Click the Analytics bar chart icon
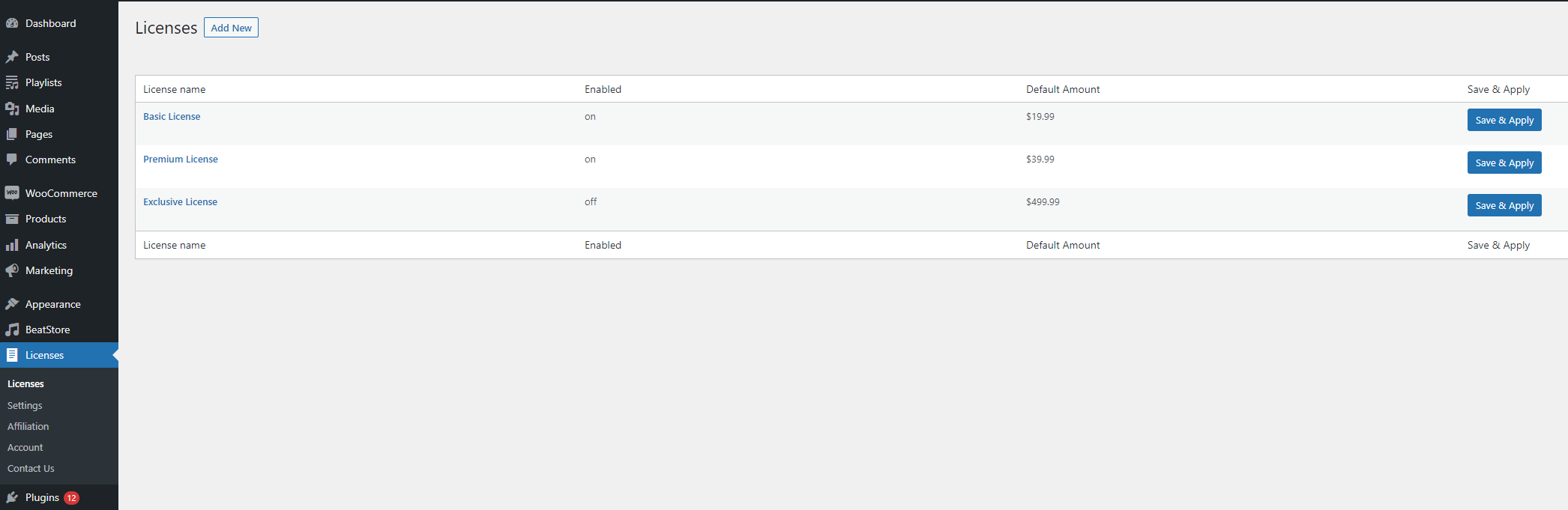The width and height of the screenshot is (1568, 510). pos(12,245)
